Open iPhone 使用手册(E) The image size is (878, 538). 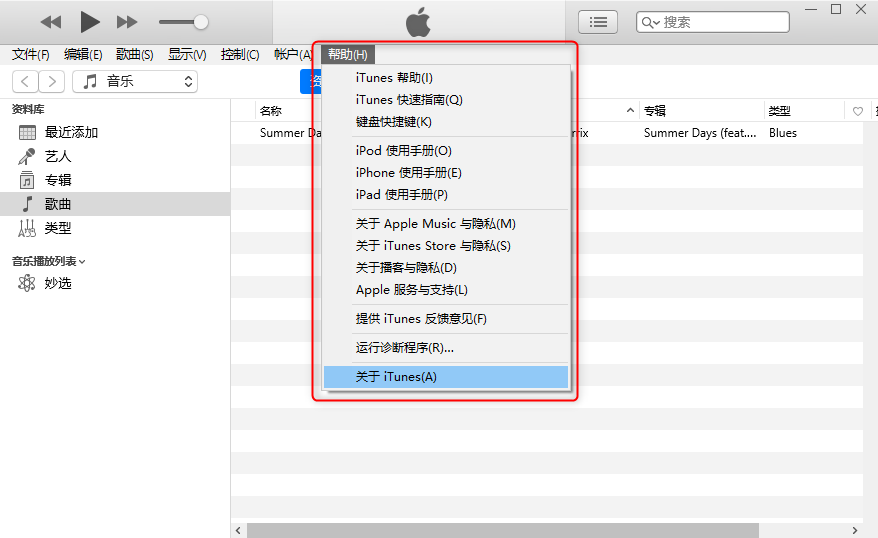[446, 172]
